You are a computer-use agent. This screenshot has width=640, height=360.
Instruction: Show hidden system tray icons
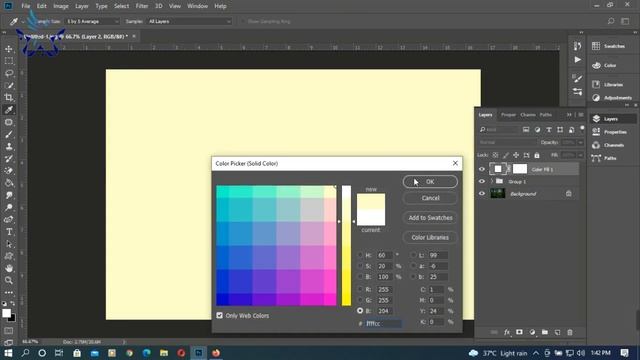[x=536, y=353]
